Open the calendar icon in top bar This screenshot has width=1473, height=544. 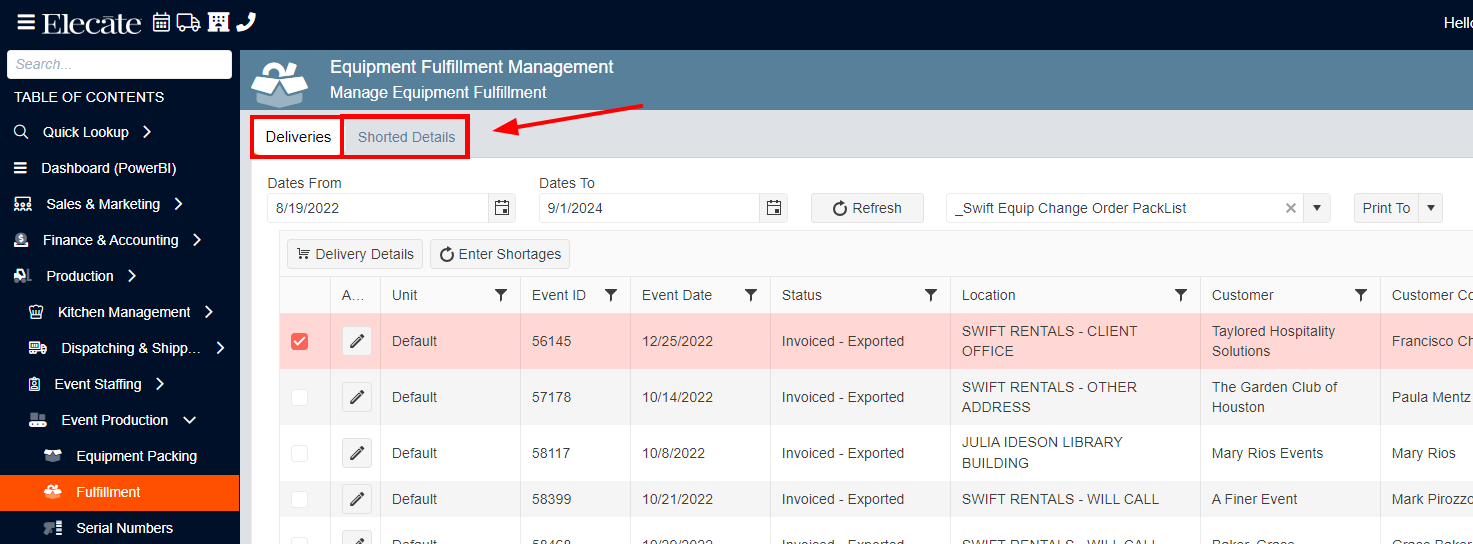161,22
